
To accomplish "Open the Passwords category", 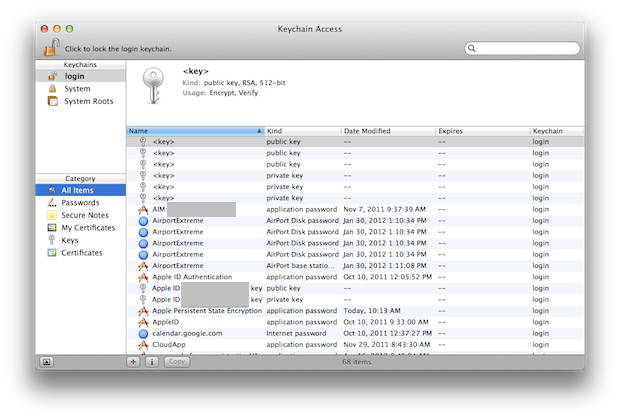I will (81, 203).
